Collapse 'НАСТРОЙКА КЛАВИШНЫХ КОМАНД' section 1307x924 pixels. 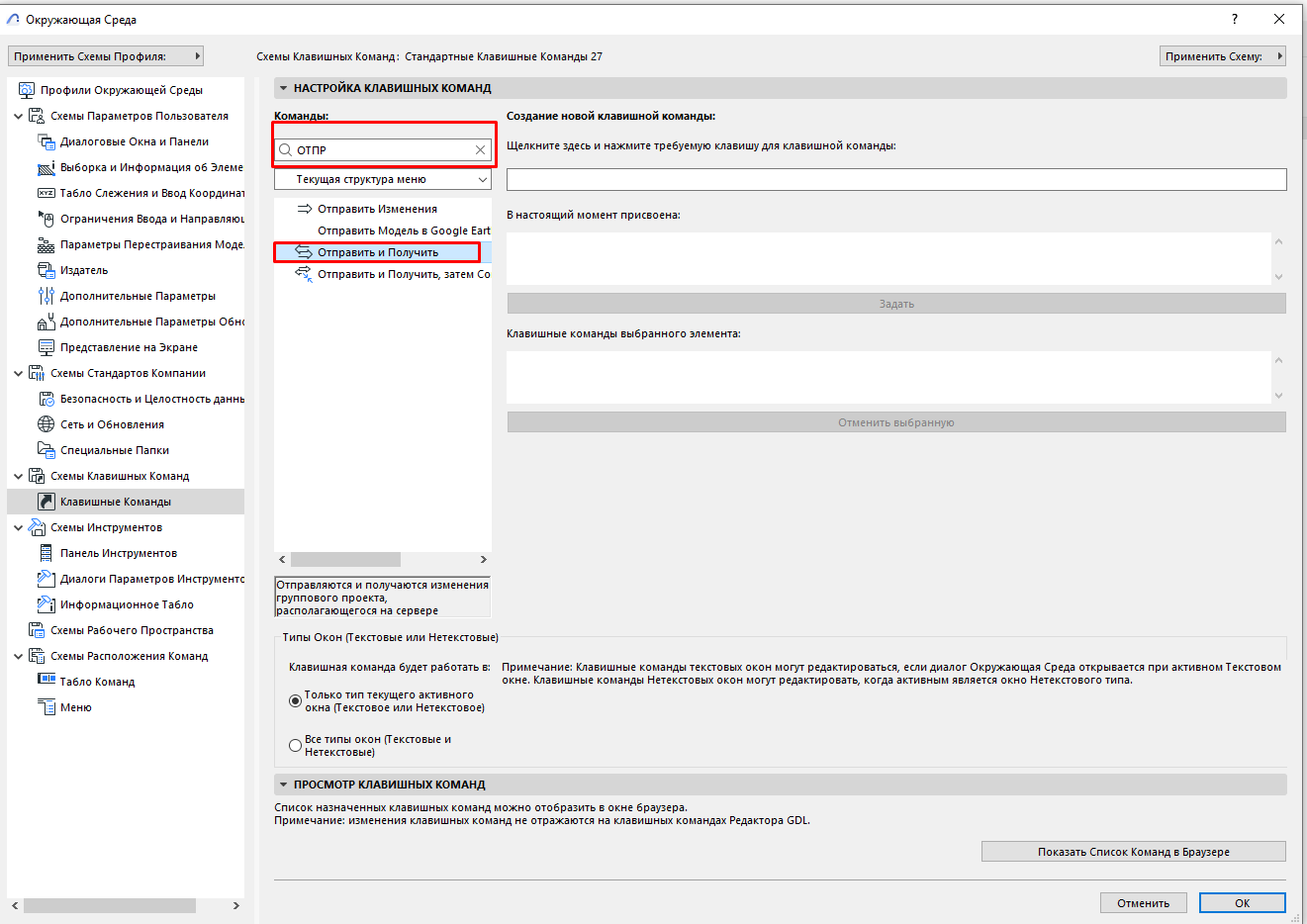click(x=283, y=88)
